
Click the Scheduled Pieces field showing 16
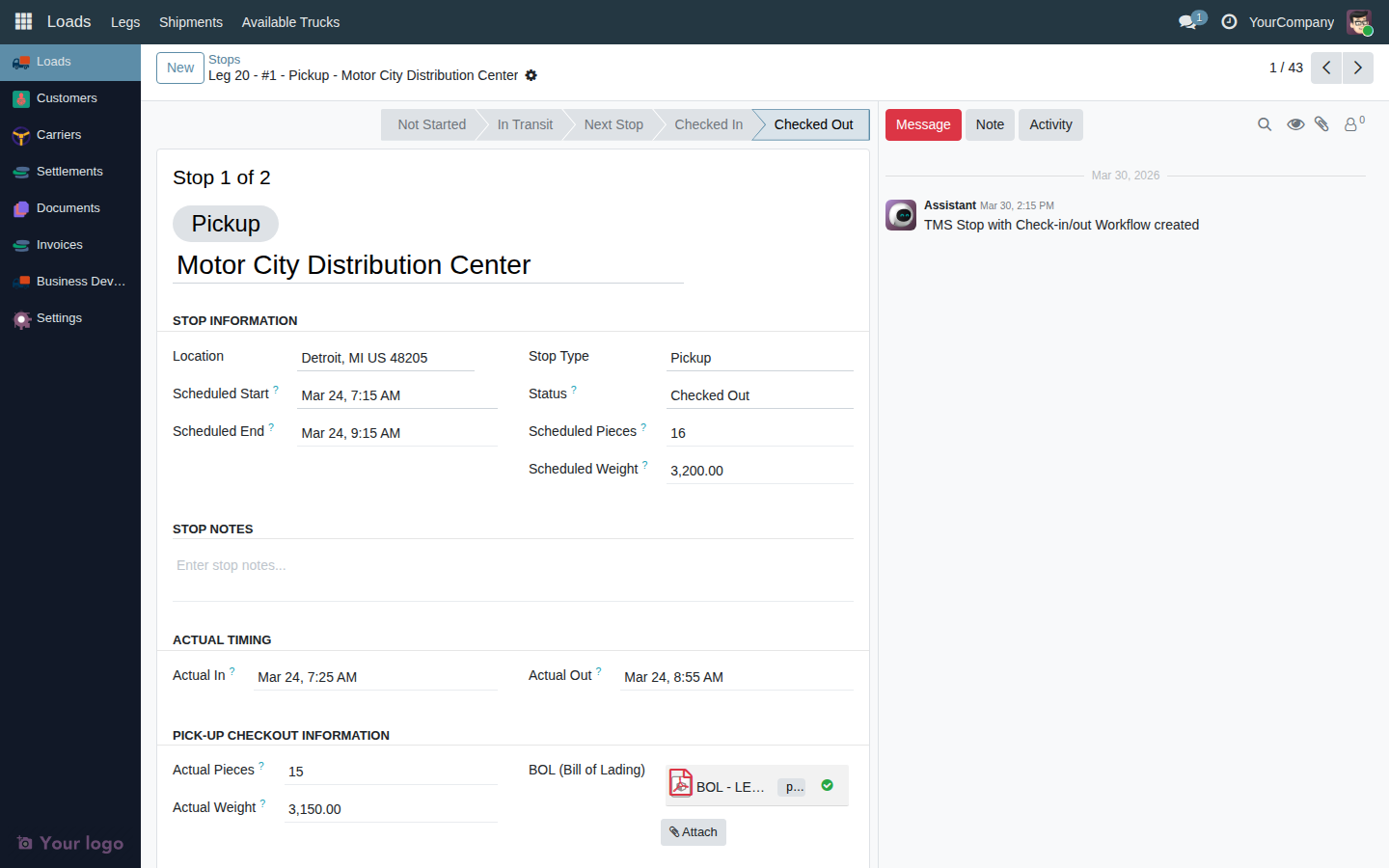point(760,433)
